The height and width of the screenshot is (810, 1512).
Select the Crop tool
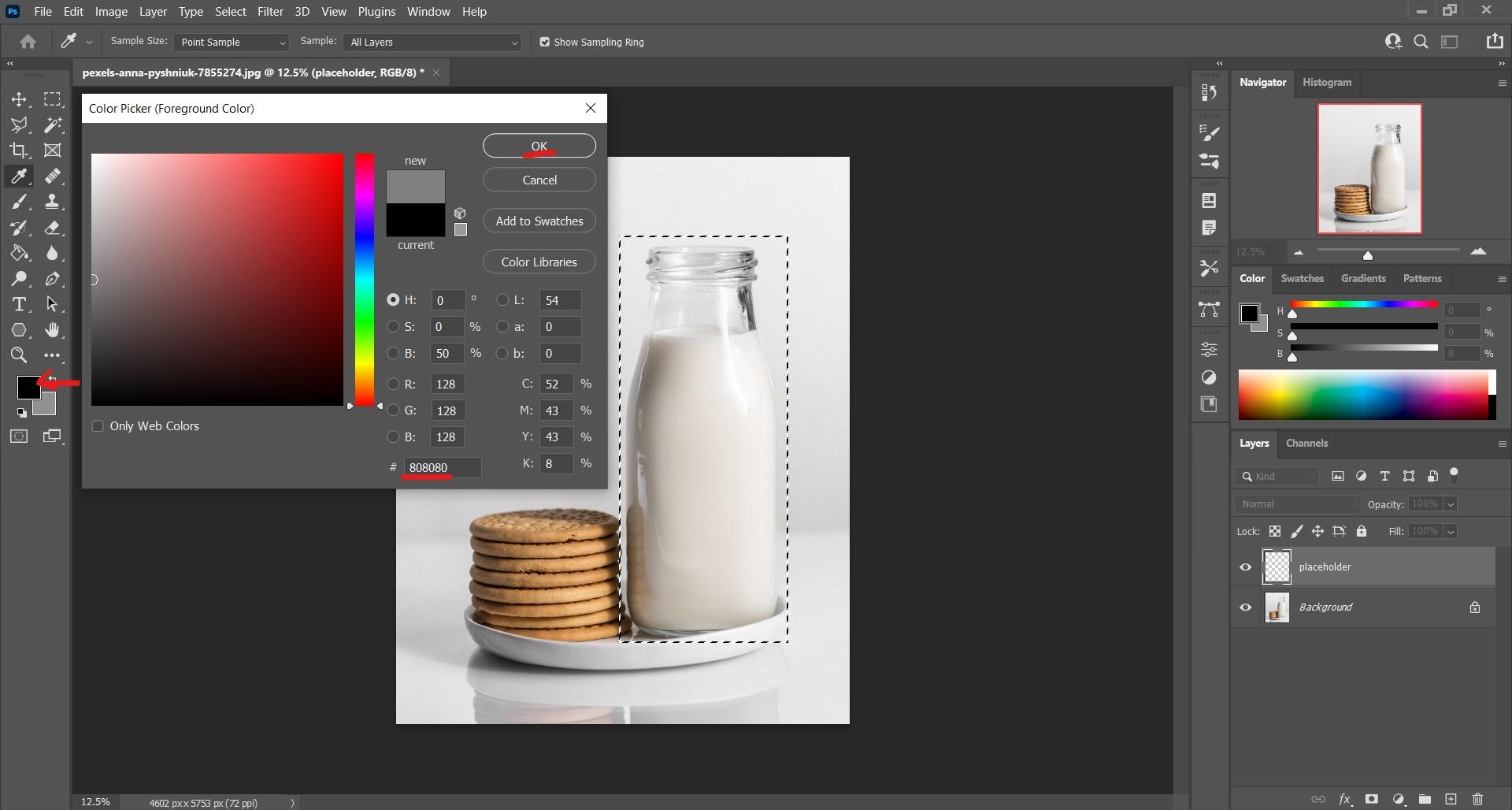tap(19, 150)
